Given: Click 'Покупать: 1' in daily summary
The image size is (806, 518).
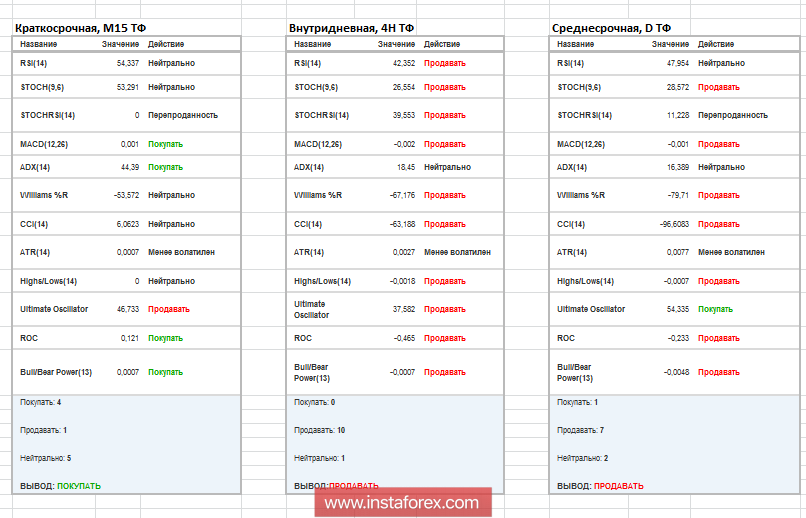Looking at the screenshot, I should 578,402.
